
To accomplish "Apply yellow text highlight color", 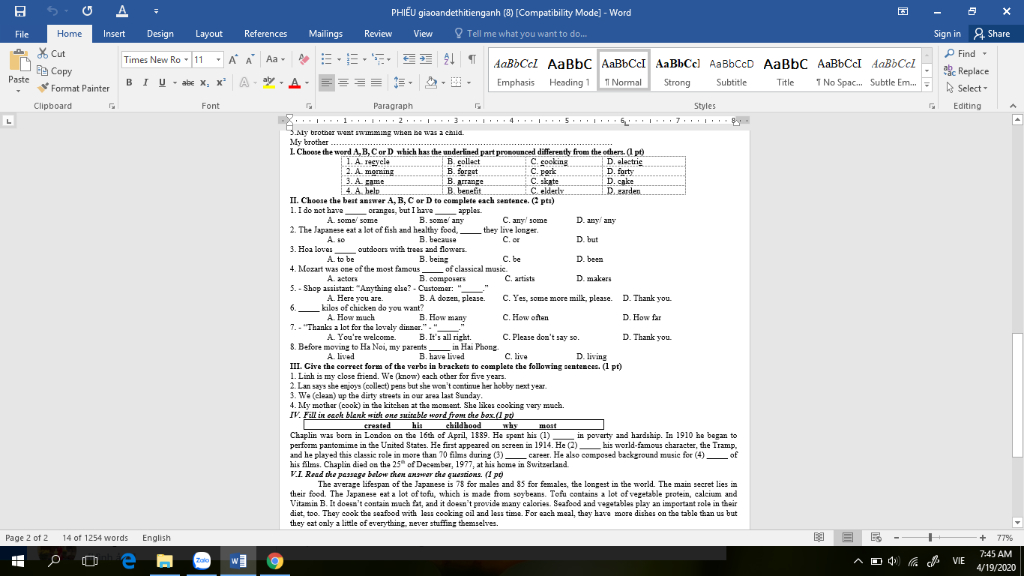I will coord(268,83).
